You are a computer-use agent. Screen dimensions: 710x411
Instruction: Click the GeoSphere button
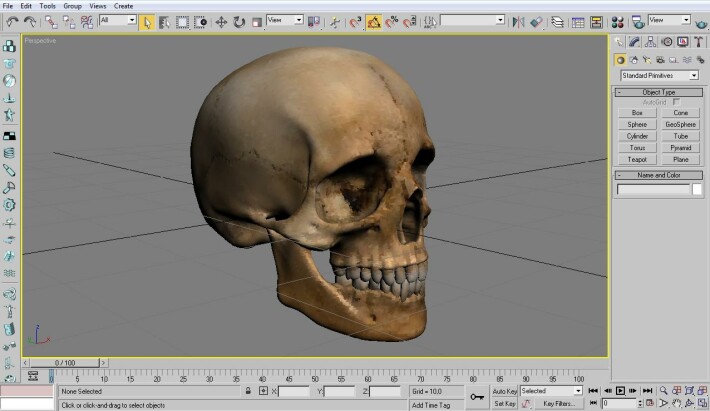pyautogui.click(x=681, y=124)
